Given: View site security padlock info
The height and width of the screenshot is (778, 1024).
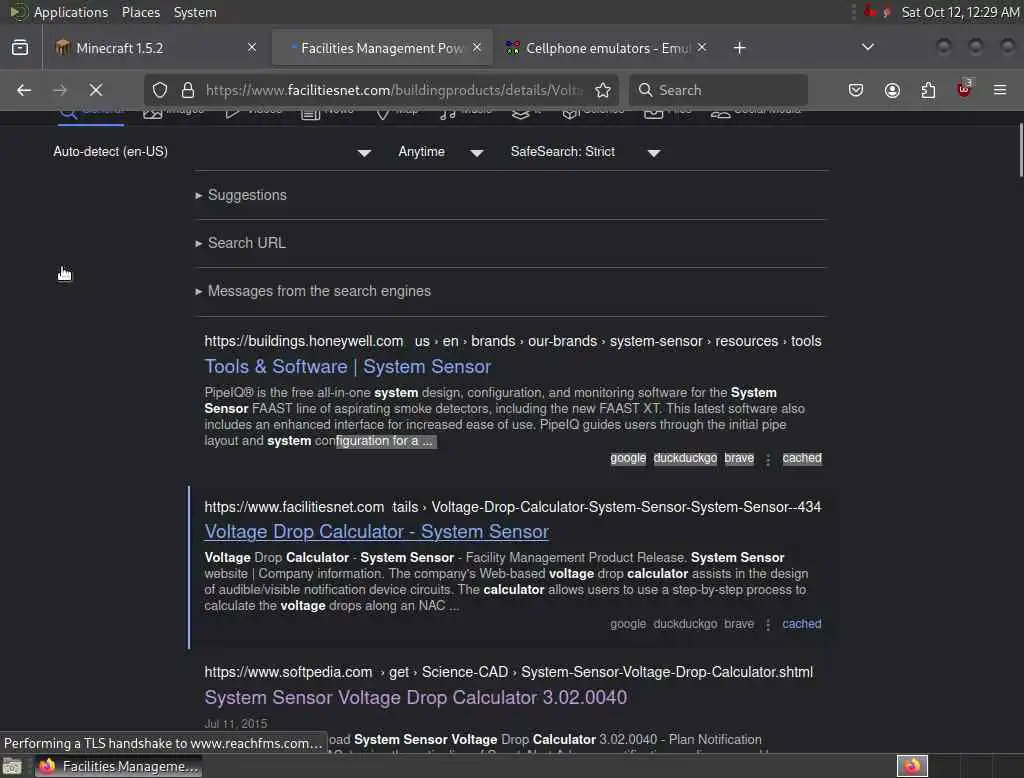Looking at the screenshot, I should point(188,90).
